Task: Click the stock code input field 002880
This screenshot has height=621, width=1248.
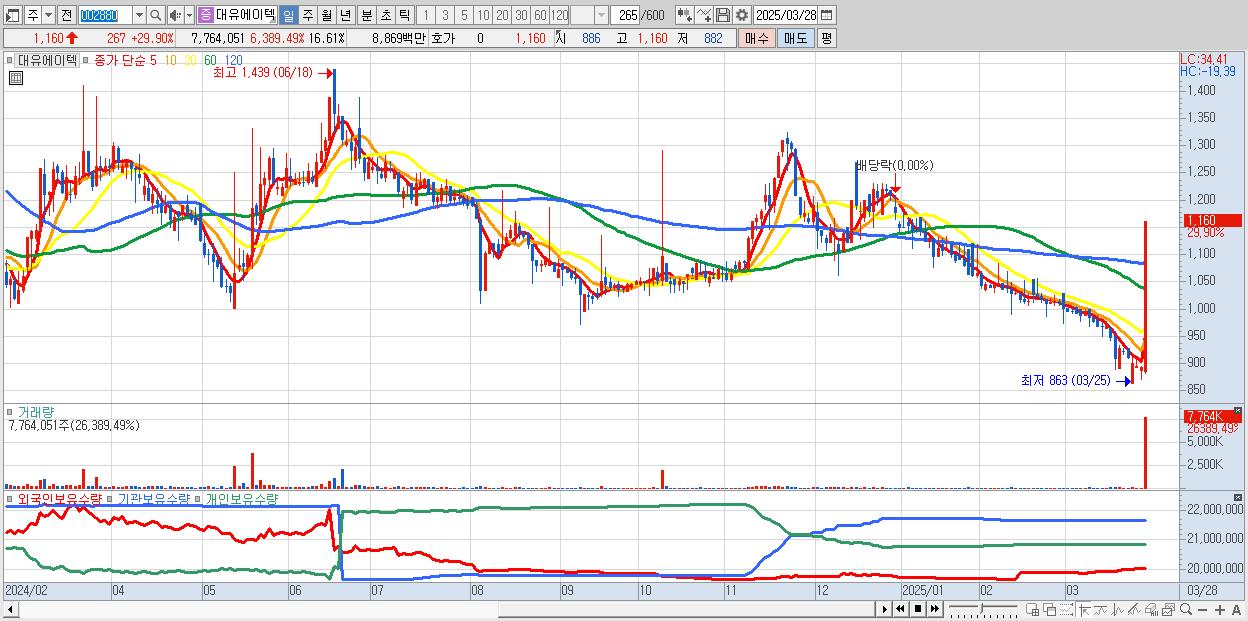Action: point(106,15)
